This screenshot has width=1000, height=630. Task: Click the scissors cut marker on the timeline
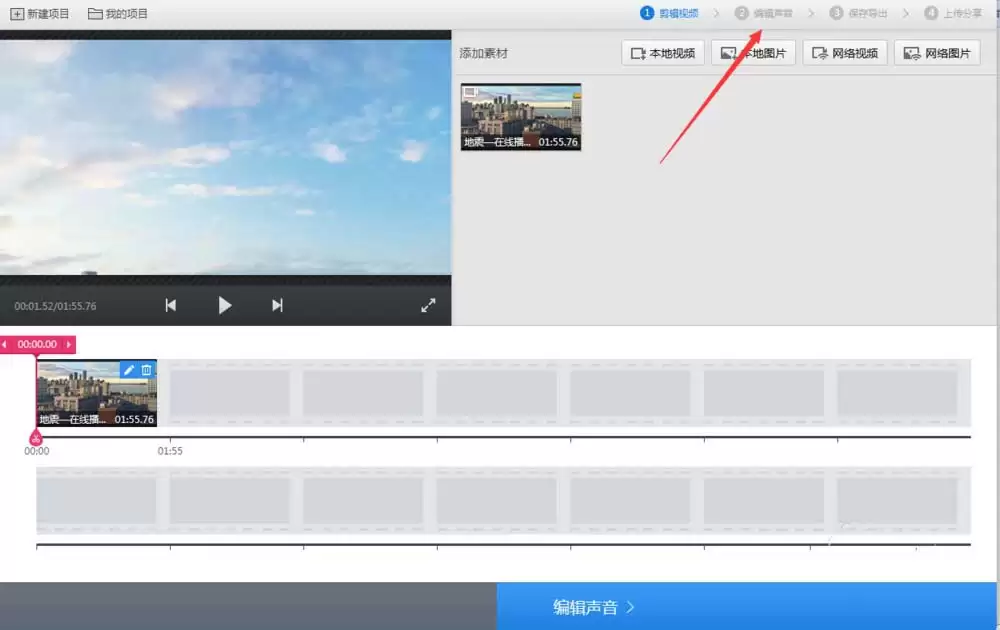point(36,438)
